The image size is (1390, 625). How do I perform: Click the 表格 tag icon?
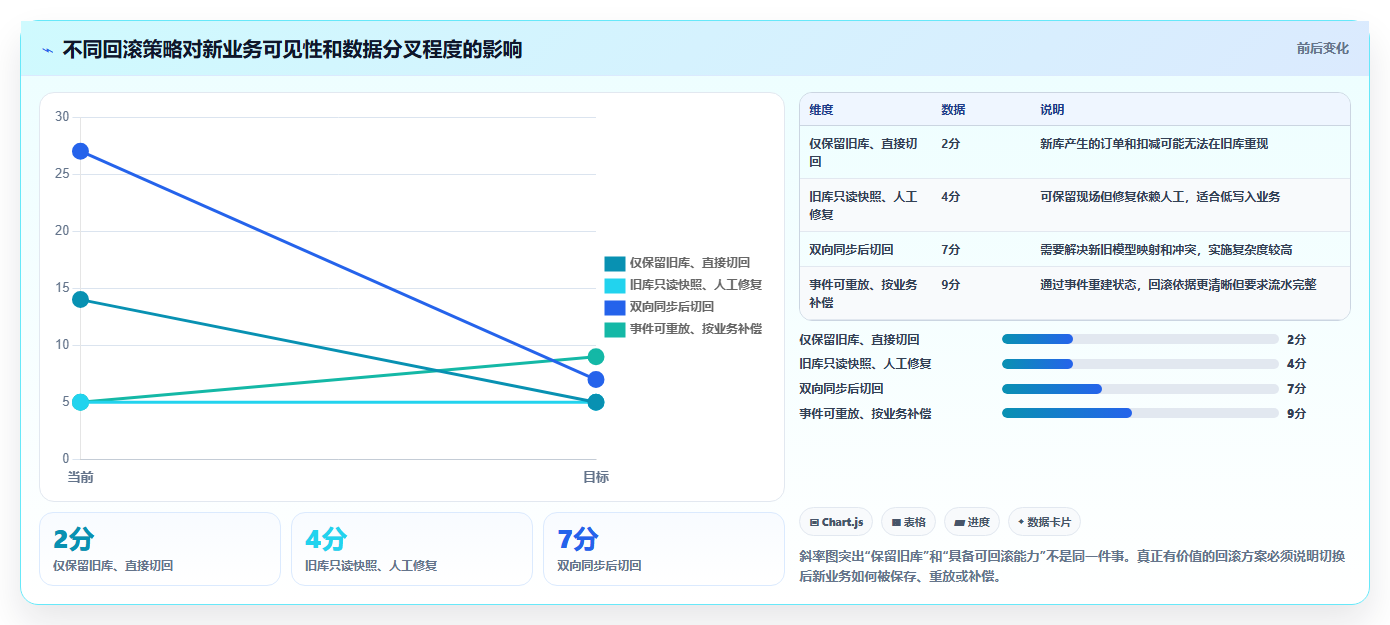(x=896, y=522)
